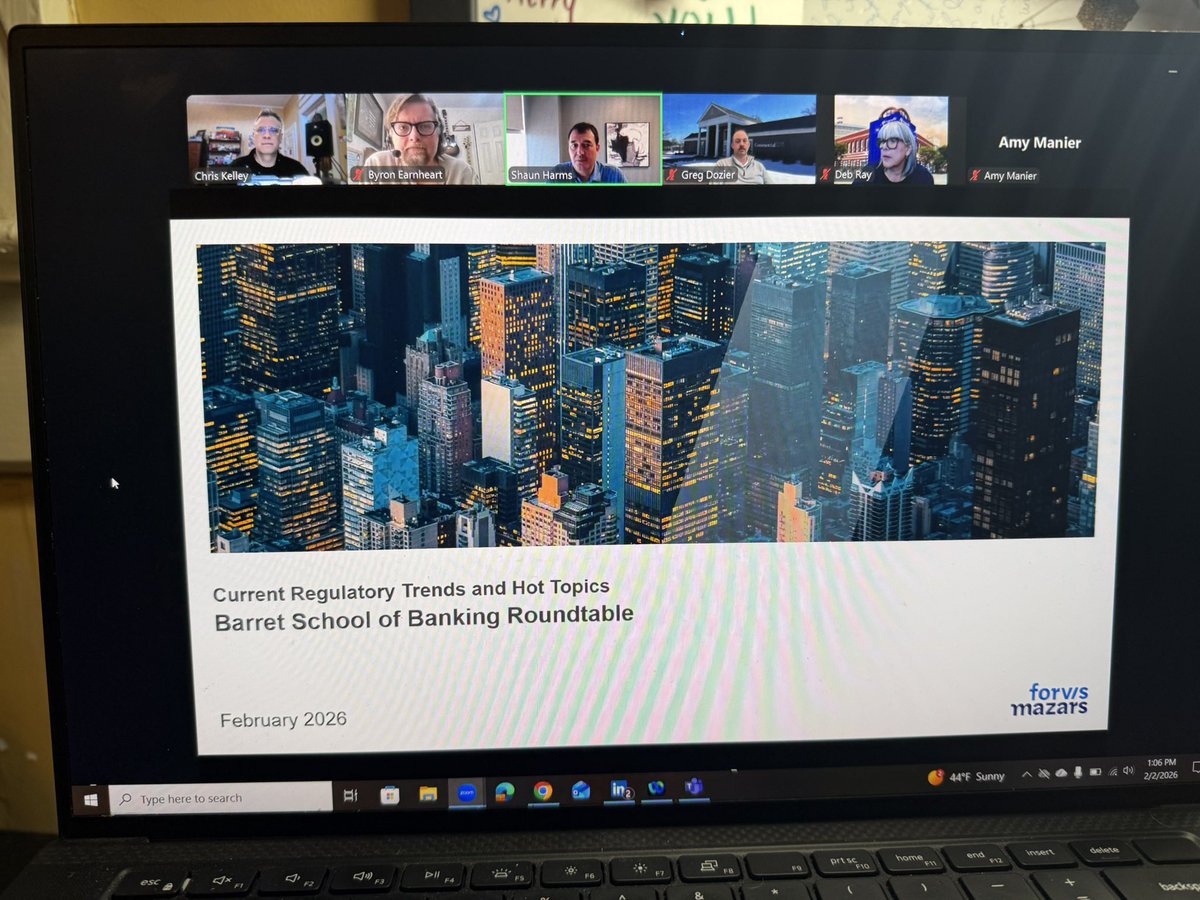
Task: Open the speaker volume tray icon
Action: pos(1128,770)
